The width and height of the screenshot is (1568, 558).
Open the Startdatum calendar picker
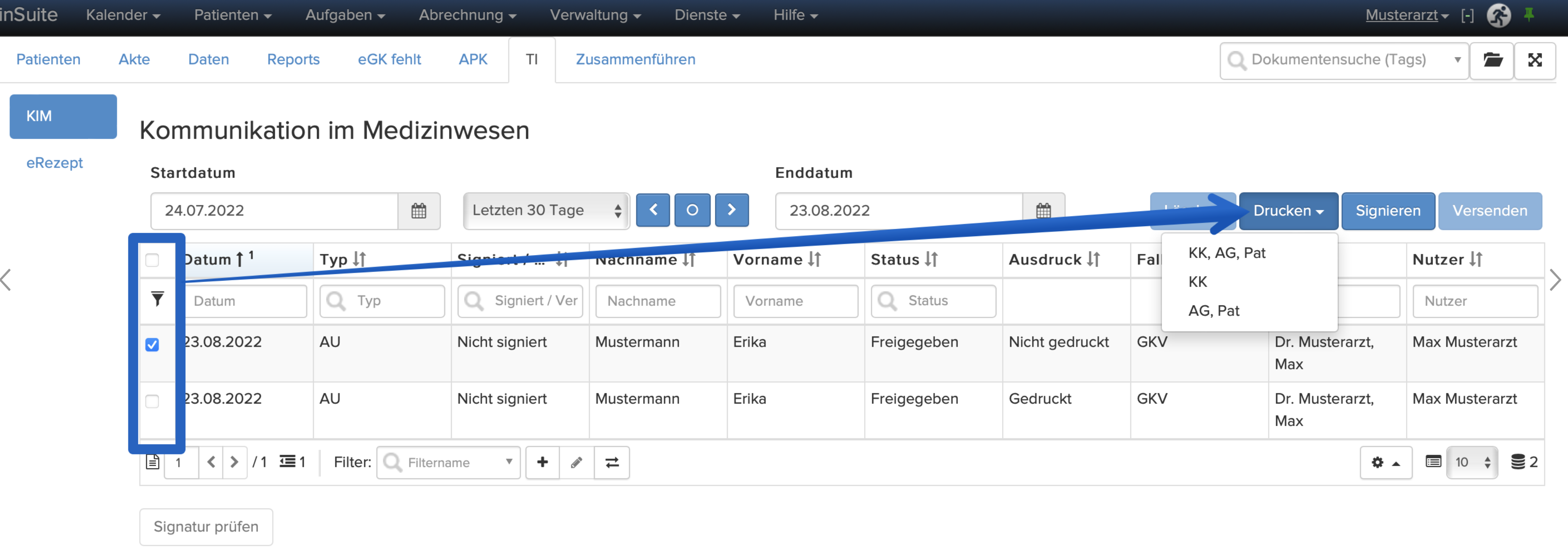[x=419, y=211]
